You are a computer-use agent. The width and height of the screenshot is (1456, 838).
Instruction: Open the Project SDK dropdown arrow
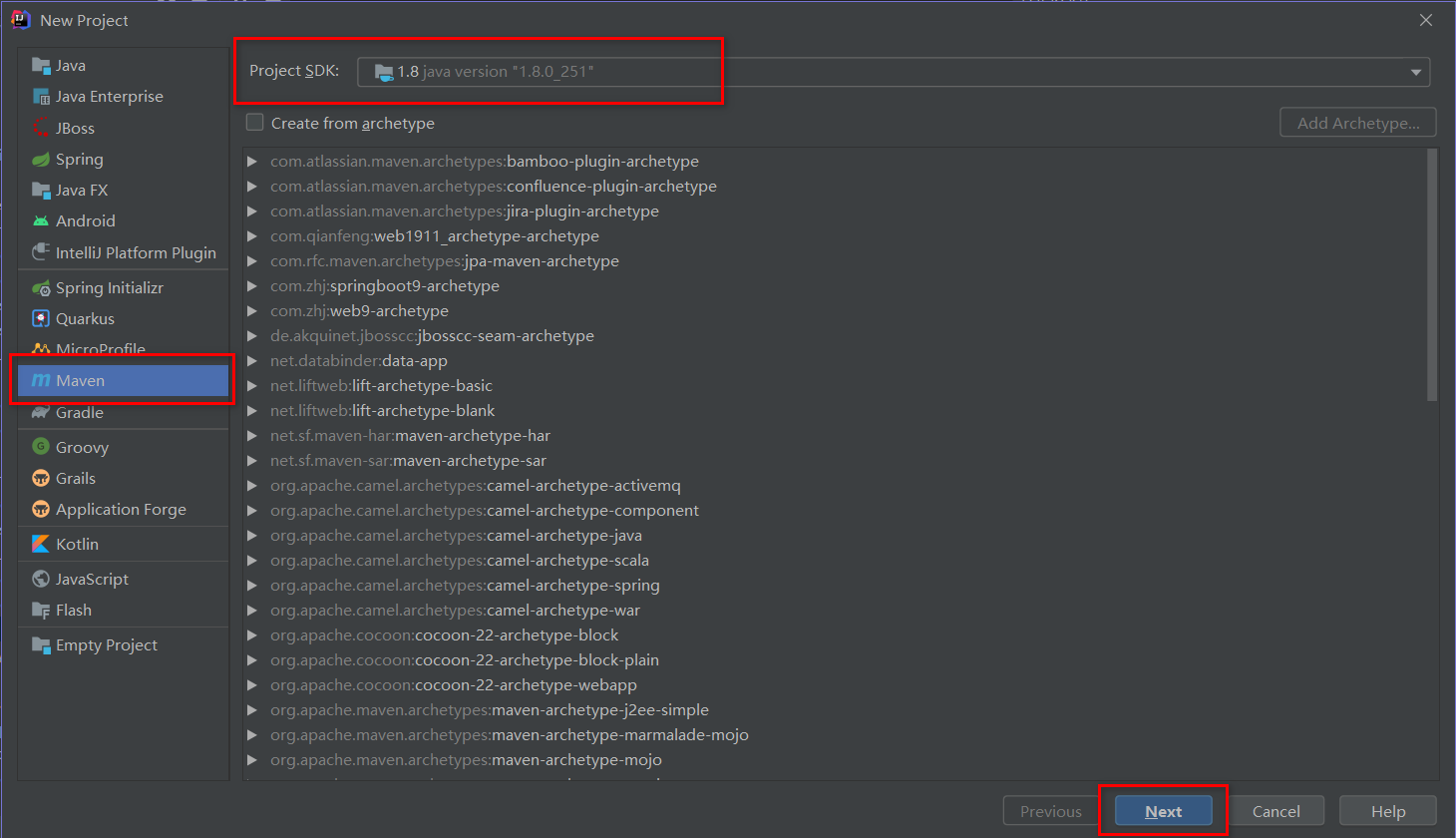1415,72
